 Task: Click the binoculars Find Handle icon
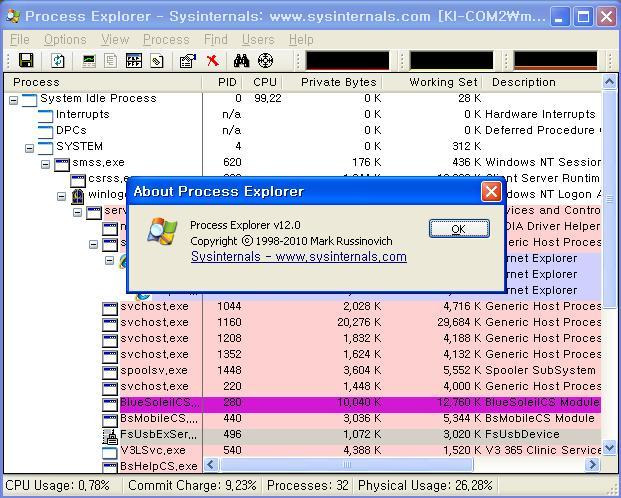pyautogui.click(x=241, y=61)
